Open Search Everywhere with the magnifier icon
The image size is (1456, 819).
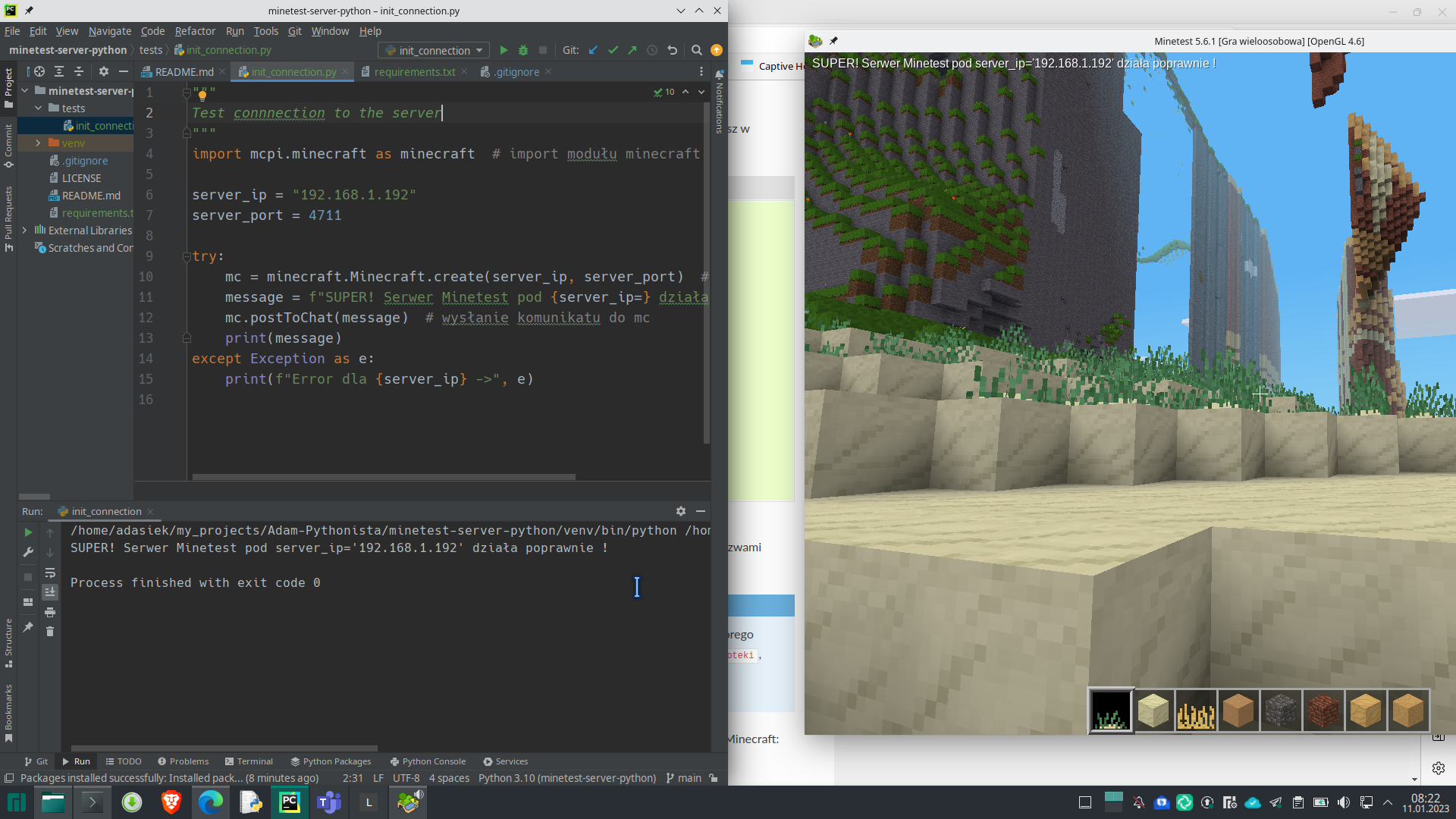click(x=697, y=50)
